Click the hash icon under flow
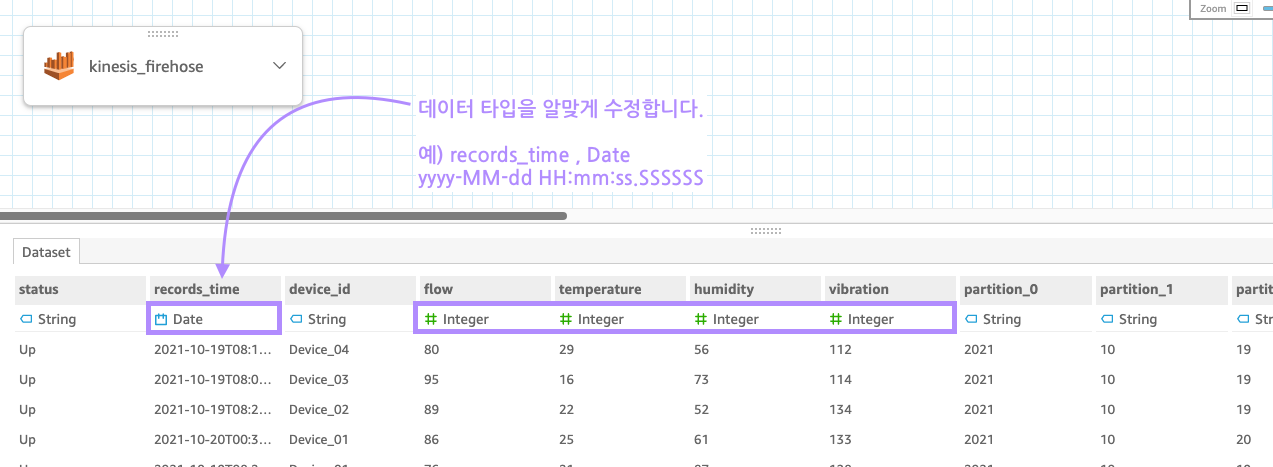The height and width of the screenshot is (467, 1273). 432,319
